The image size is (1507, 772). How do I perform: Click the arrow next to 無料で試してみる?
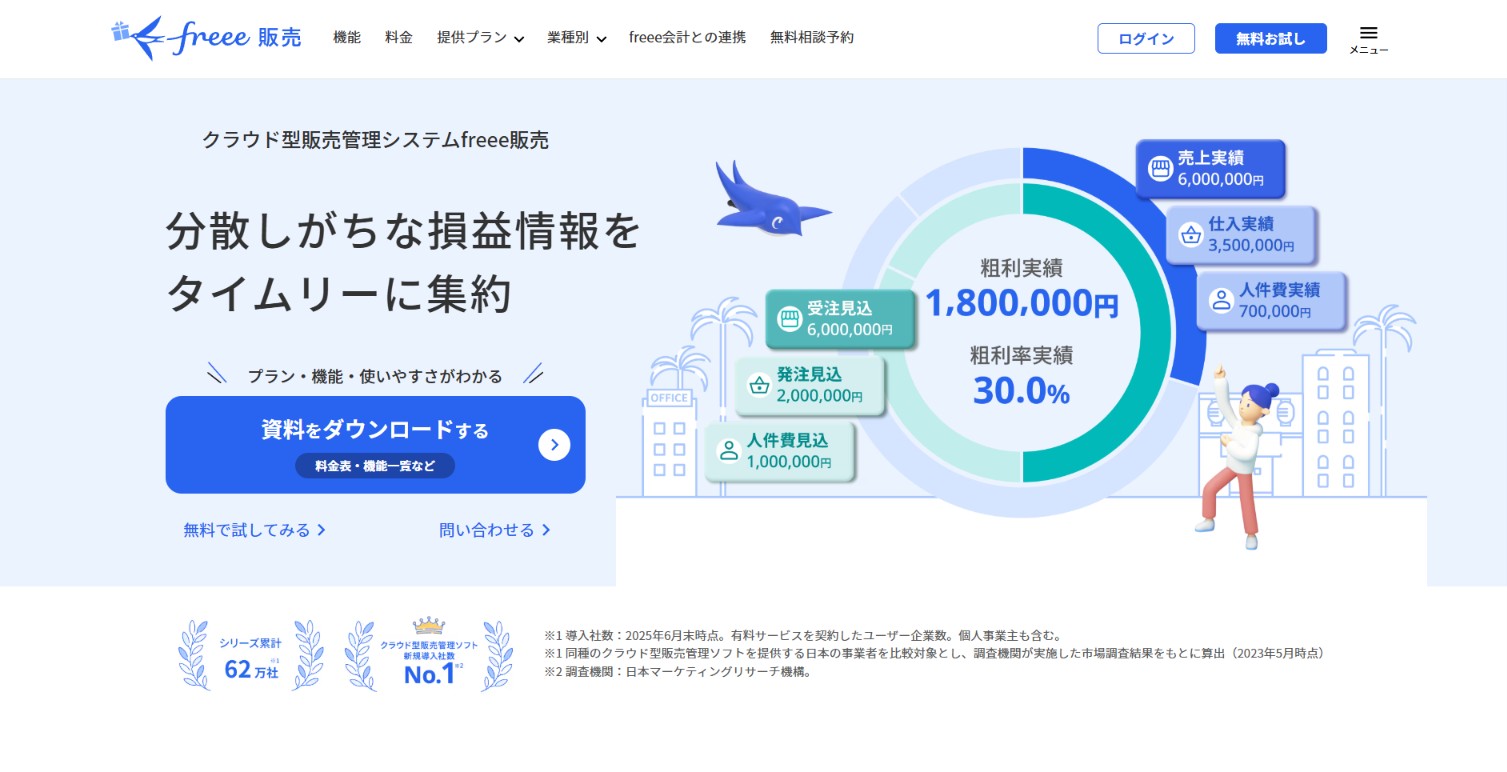(321, 530)
